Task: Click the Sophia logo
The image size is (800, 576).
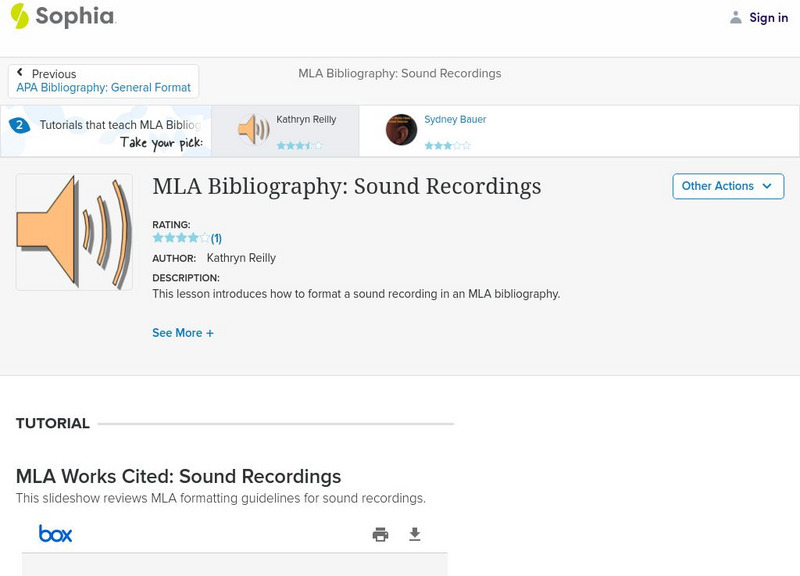Action: pos(62,17)
